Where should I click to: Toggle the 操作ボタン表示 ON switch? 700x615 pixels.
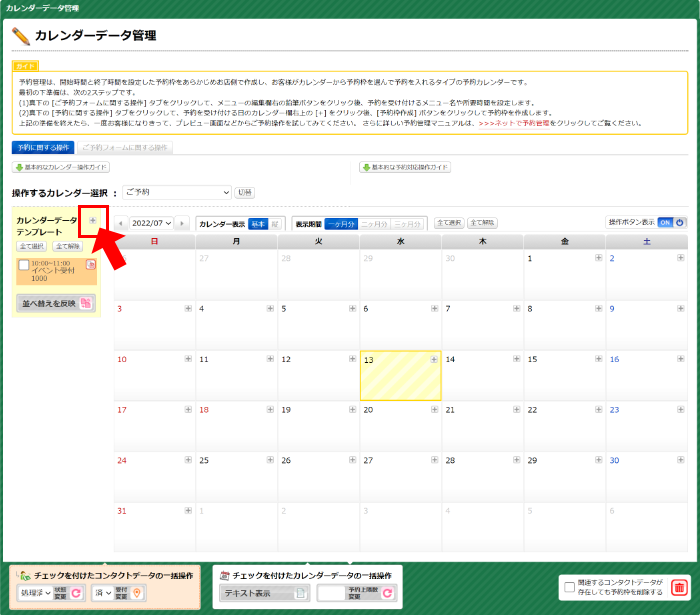coord(672,222)
